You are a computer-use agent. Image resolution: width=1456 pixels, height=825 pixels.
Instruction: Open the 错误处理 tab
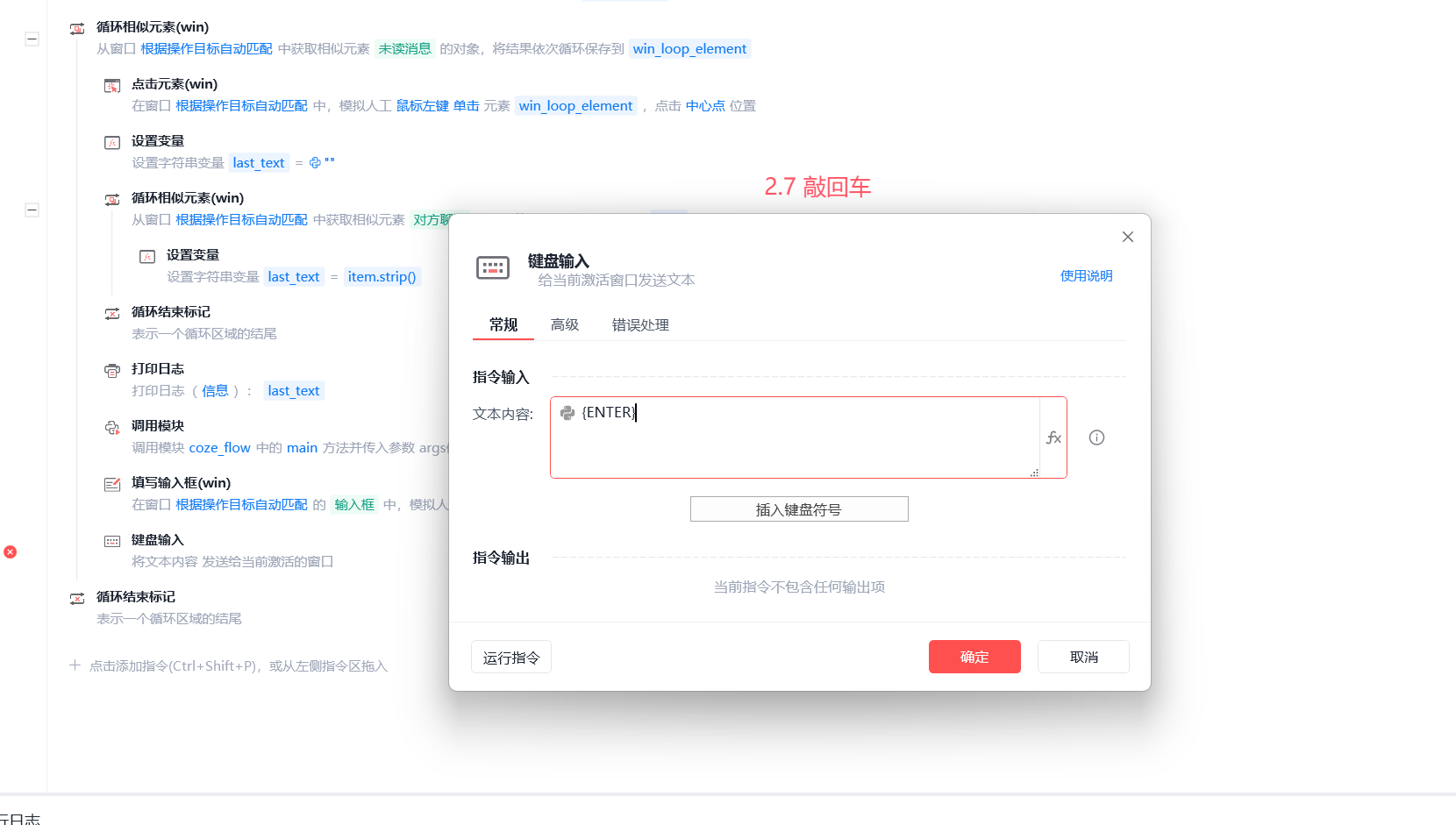tap(640, 324)
